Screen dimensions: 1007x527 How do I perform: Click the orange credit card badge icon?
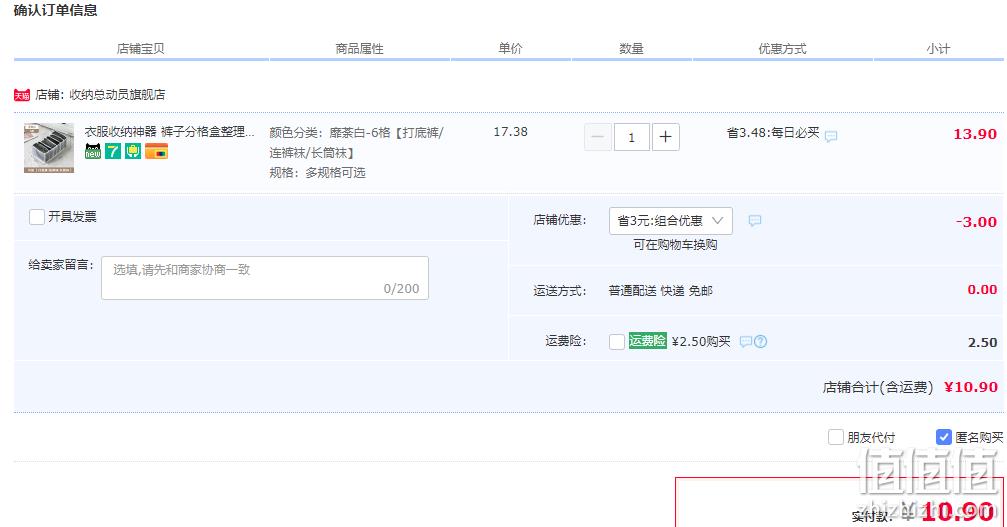(x=156, y=151)
